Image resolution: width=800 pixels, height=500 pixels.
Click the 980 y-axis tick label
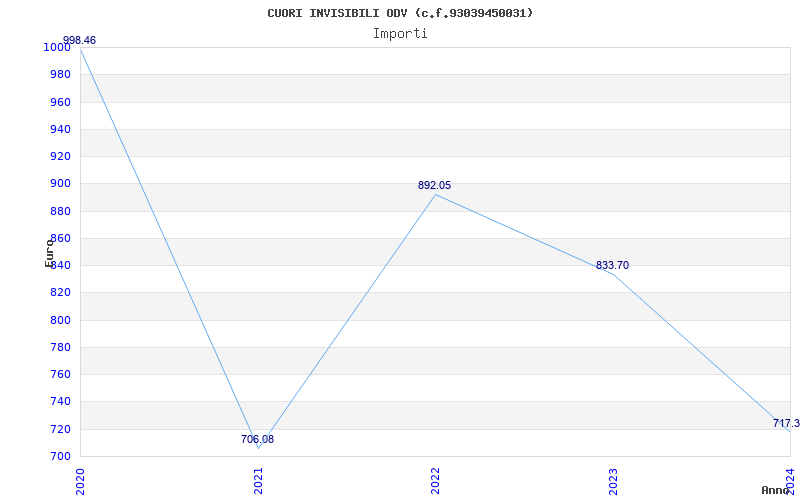click(x=59, y=74)
